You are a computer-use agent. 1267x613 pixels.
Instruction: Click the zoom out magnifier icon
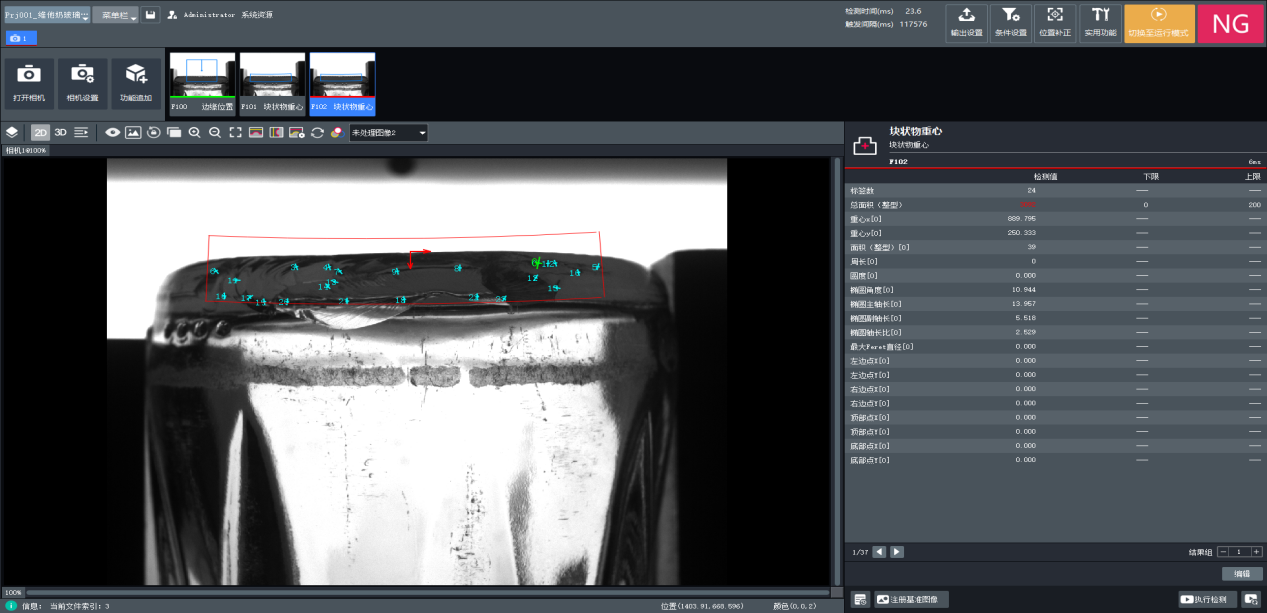pos(214,132)
